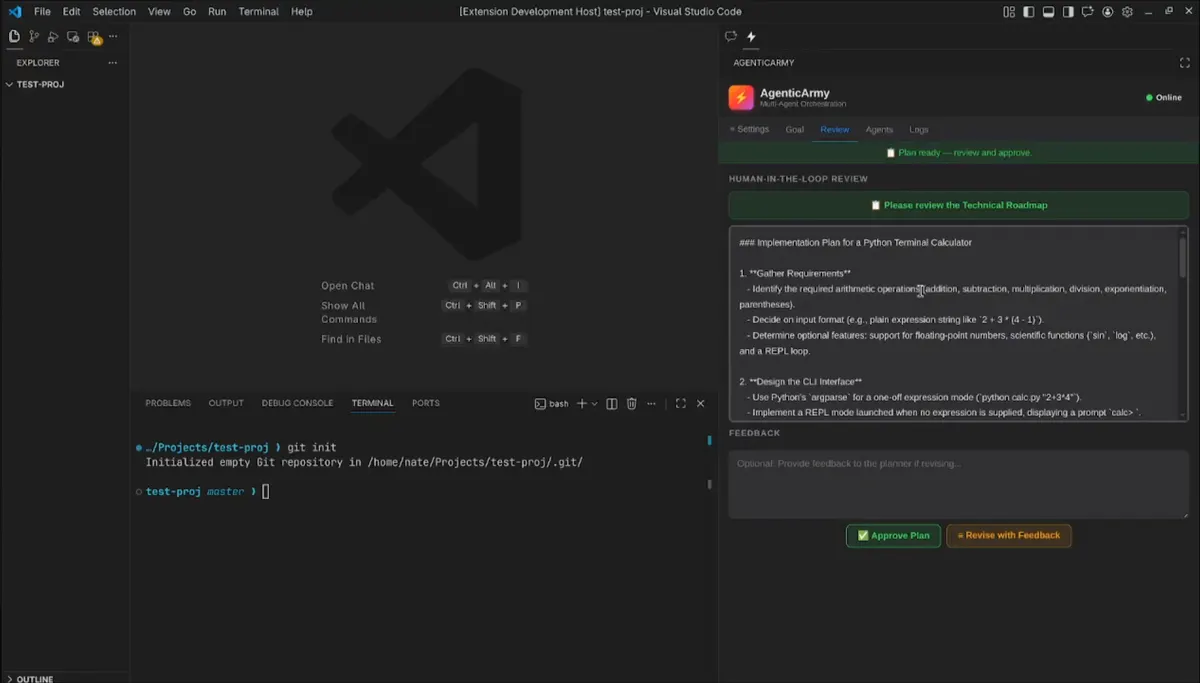Maximize the AgenticArmy panel size

tap(1184, 62)
